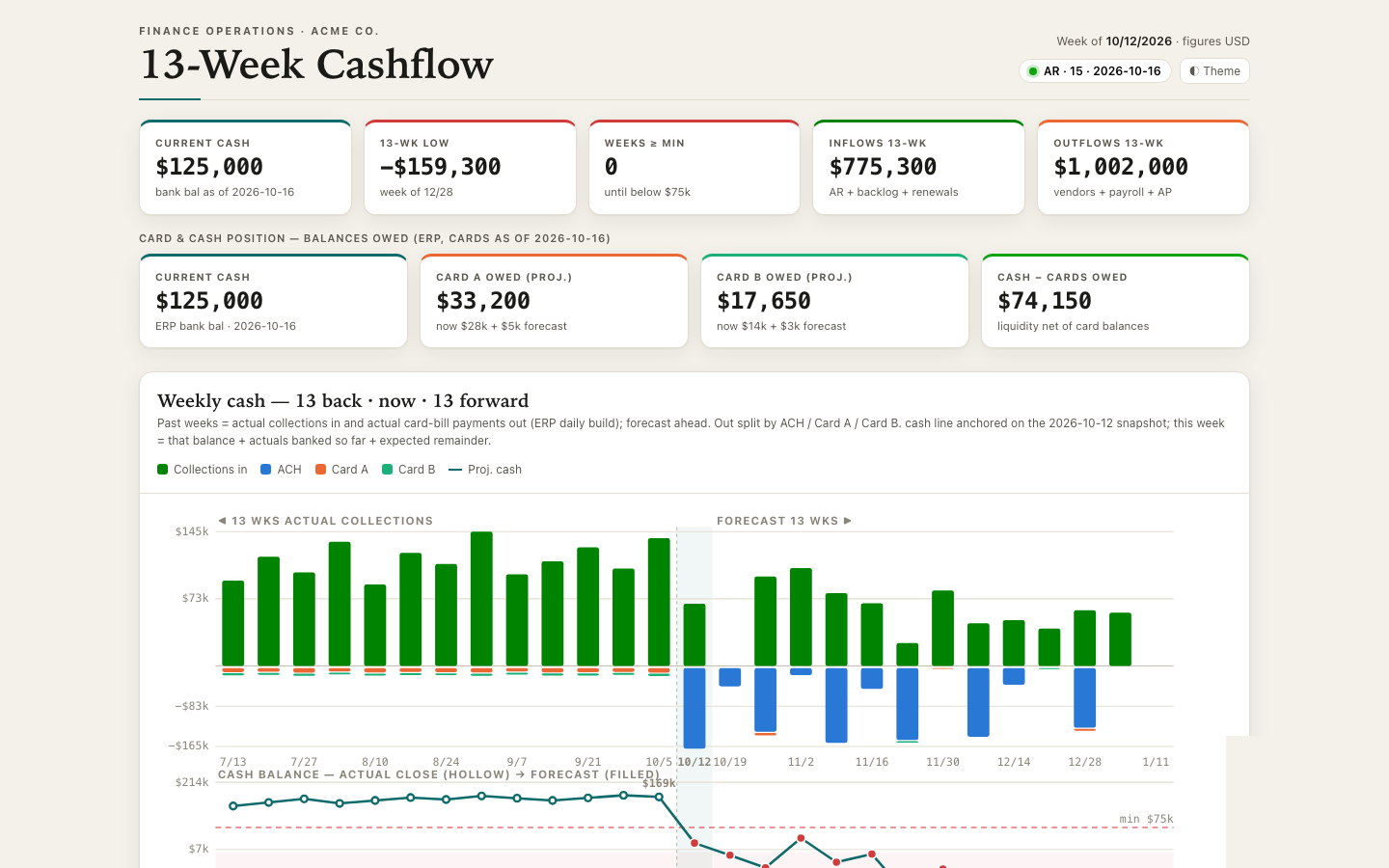Click the Card B legend swatch
Screen dimensions: 1389x868
click(387, 470)
